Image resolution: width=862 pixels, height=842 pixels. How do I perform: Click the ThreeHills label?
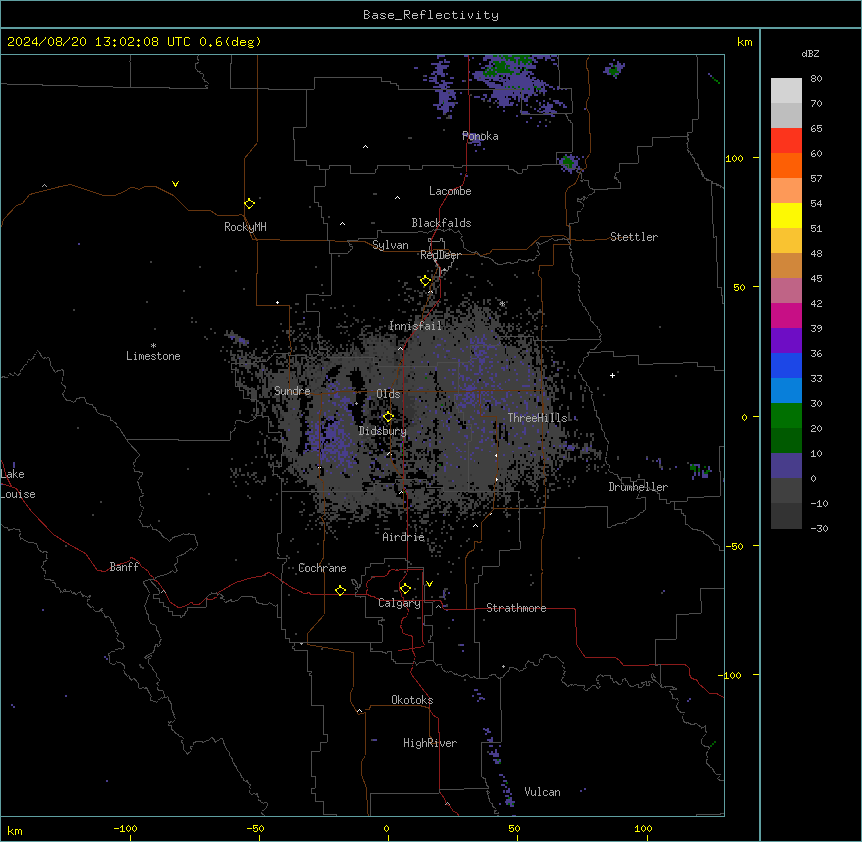pyautogui.click(x=537, y=418)
